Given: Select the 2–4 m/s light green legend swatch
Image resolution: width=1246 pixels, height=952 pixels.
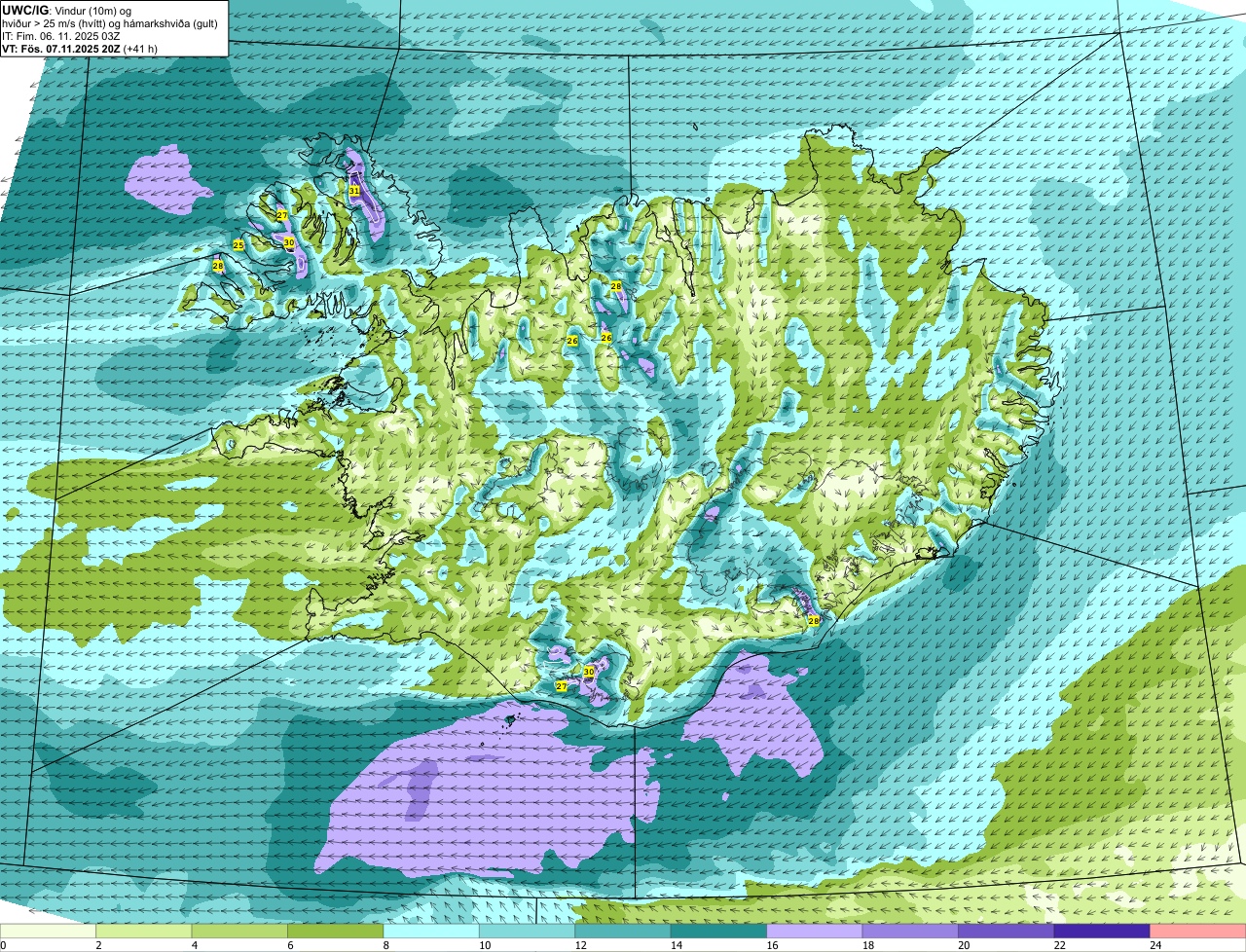Looking at the screenshot, I should coord(144,931).
